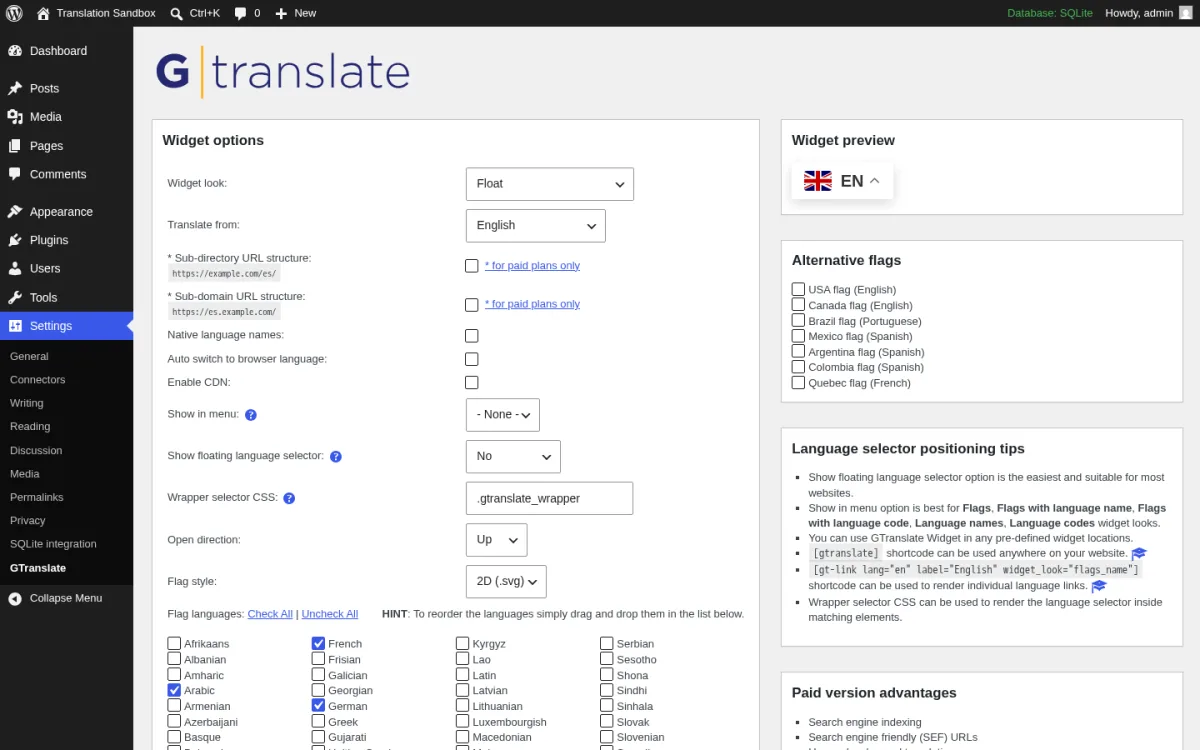
Task: Follow sub-domain 'for paid plans only' link
Action: tap(532, 304)
